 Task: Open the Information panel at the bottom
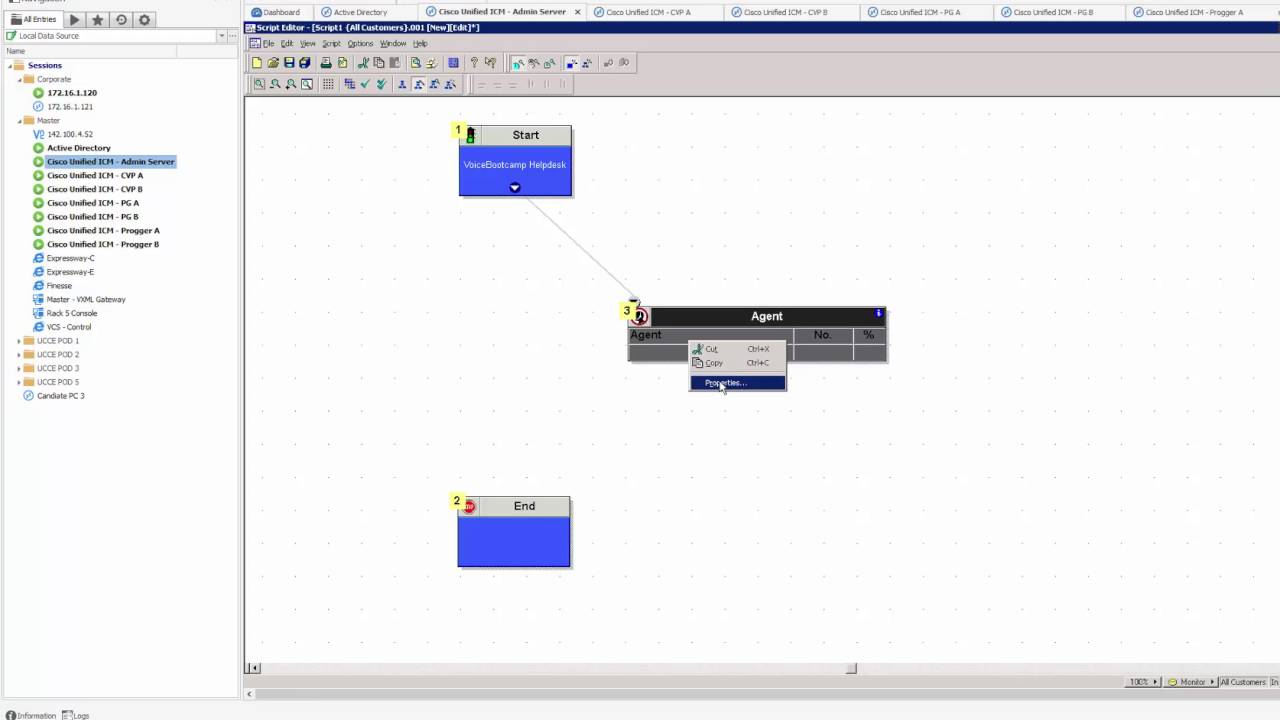click(31, 715)
